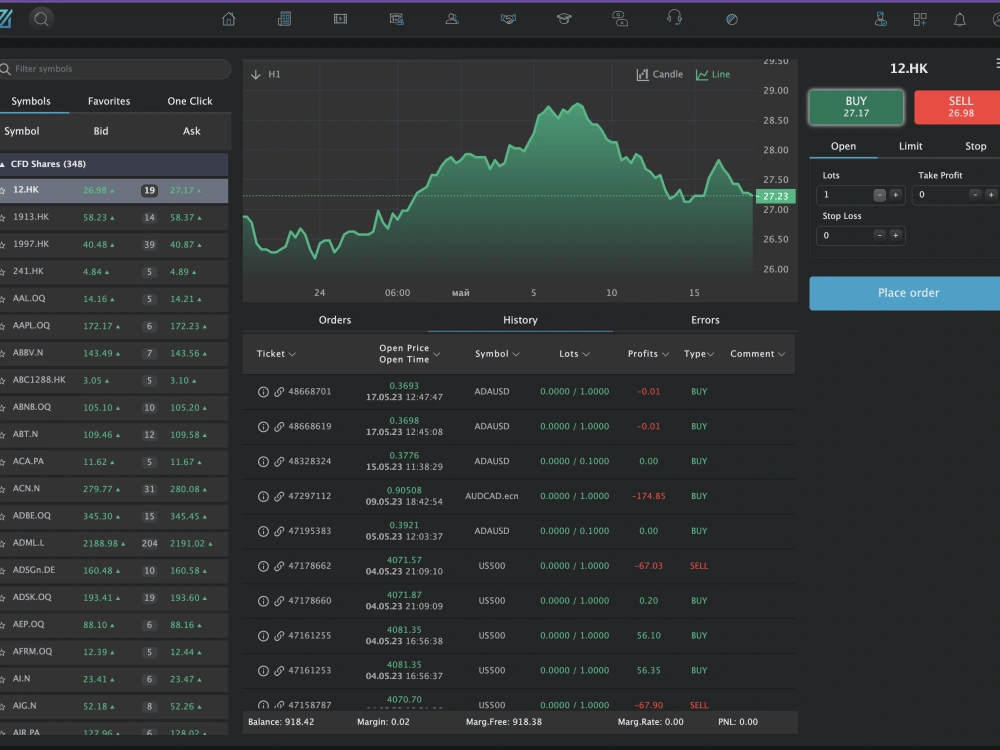This screenshot has height=750, width=1000.
Task: Open the user profile icon in the top navigation
Action: click(452, 19)
